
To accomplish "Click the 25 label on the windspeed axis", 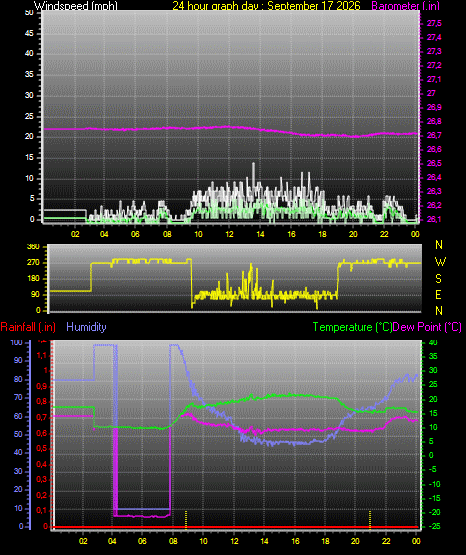I will (x=29, y=116).
